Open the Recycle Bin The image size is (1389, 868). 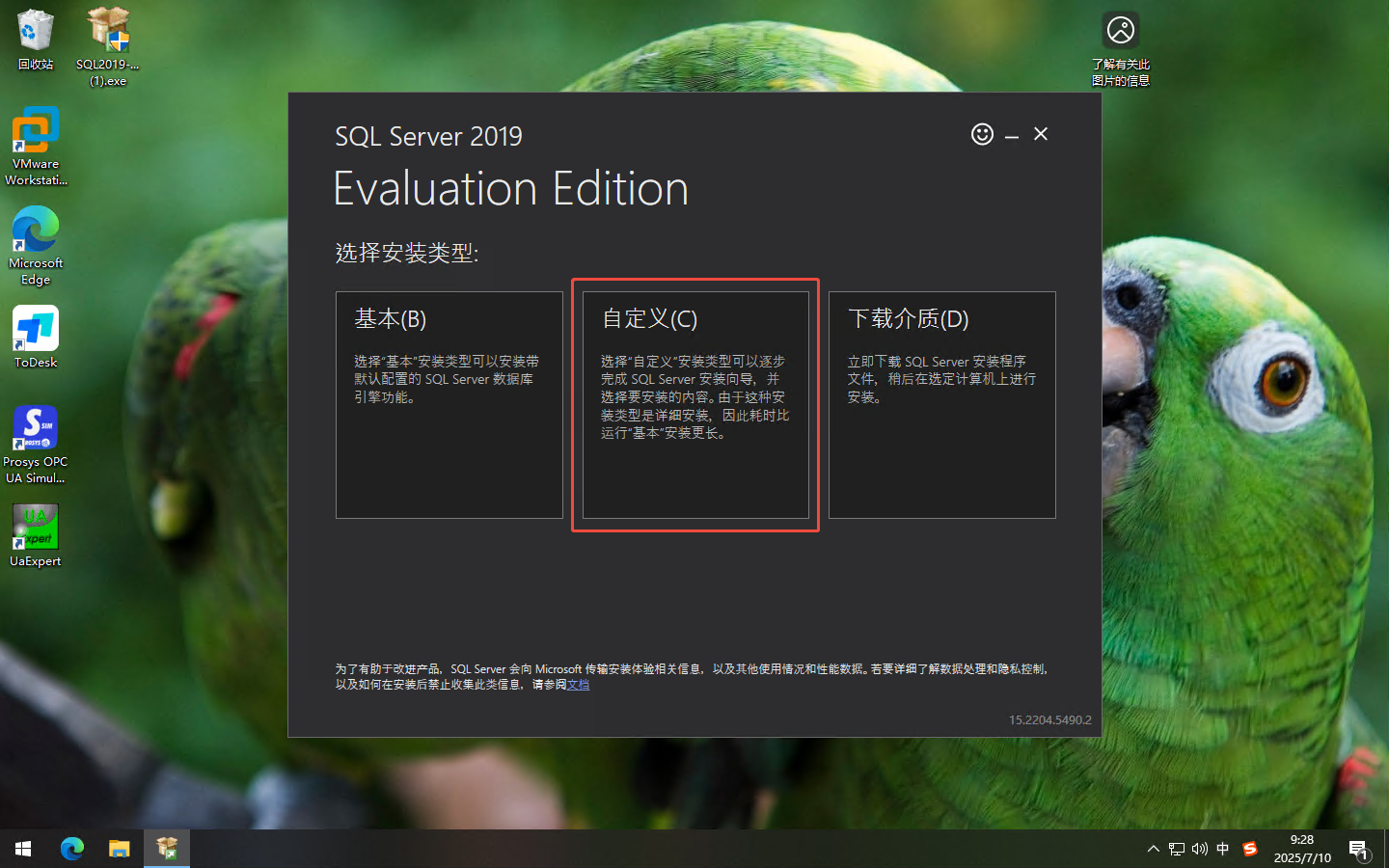pyautogui.click(x=35, y=32)
